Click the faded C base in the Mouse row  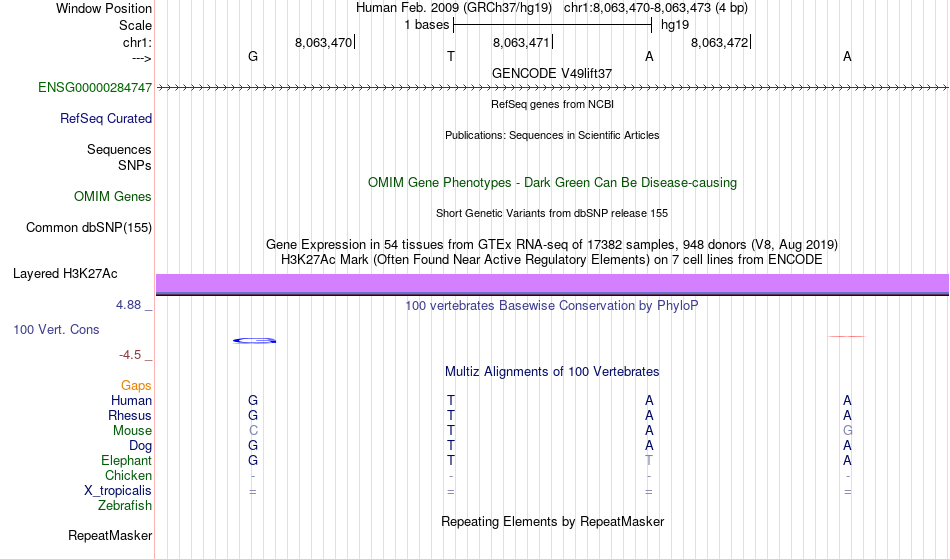(x=253, y=431)
